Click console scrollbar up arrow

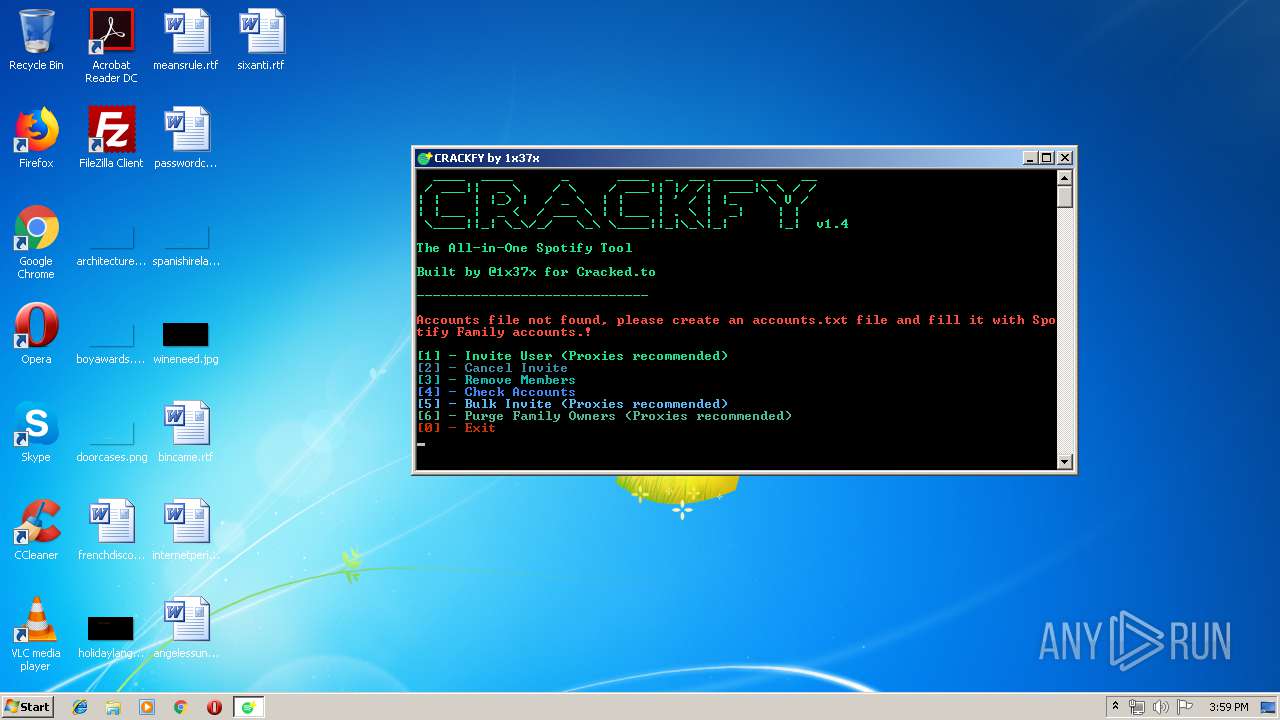1065,177
